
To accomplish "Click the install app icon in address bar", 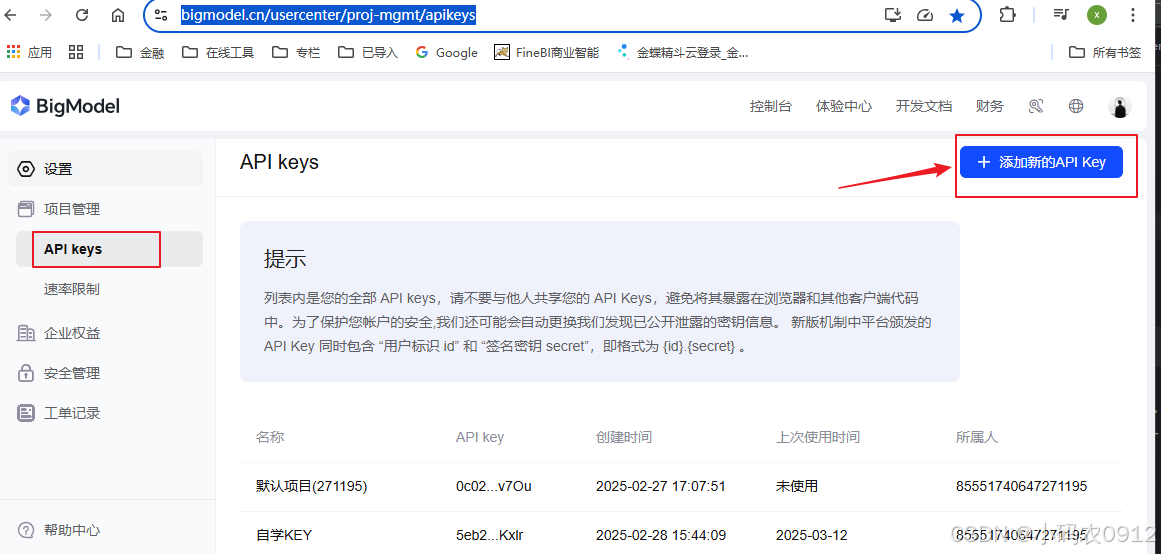I will pos(893,15).
